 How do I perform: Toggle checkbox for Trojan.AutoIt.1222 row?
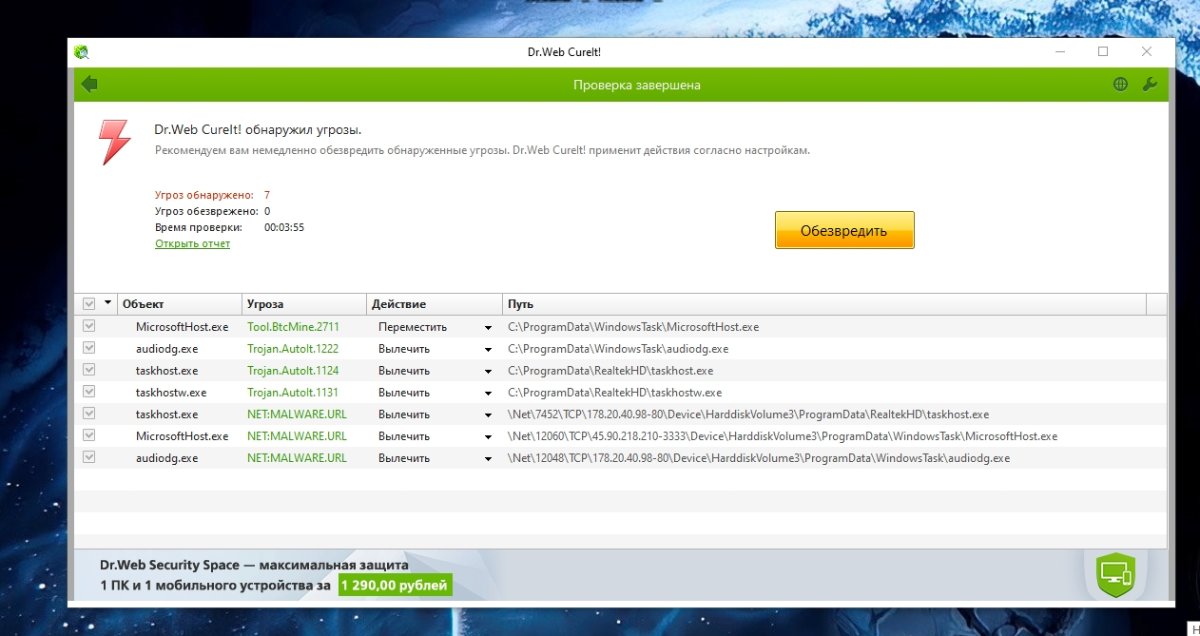(89, 348)
